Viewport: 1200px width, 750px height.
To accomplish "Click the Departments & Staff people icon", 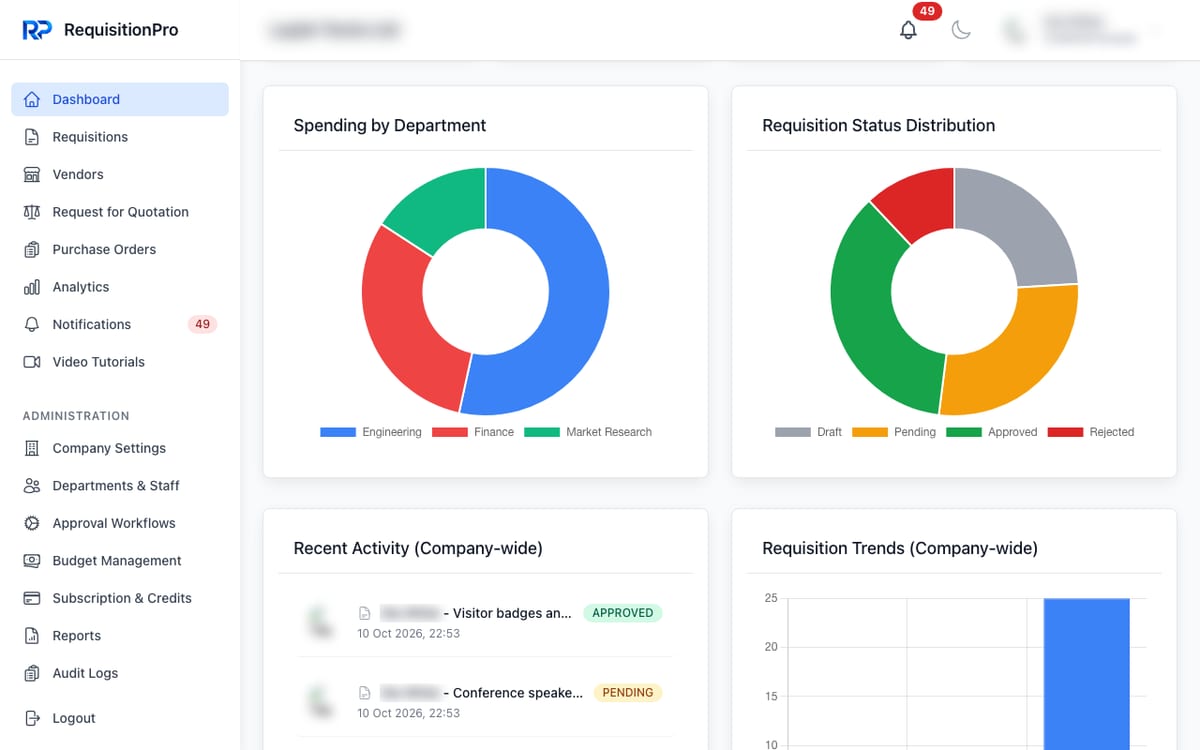I will [32, 486].
